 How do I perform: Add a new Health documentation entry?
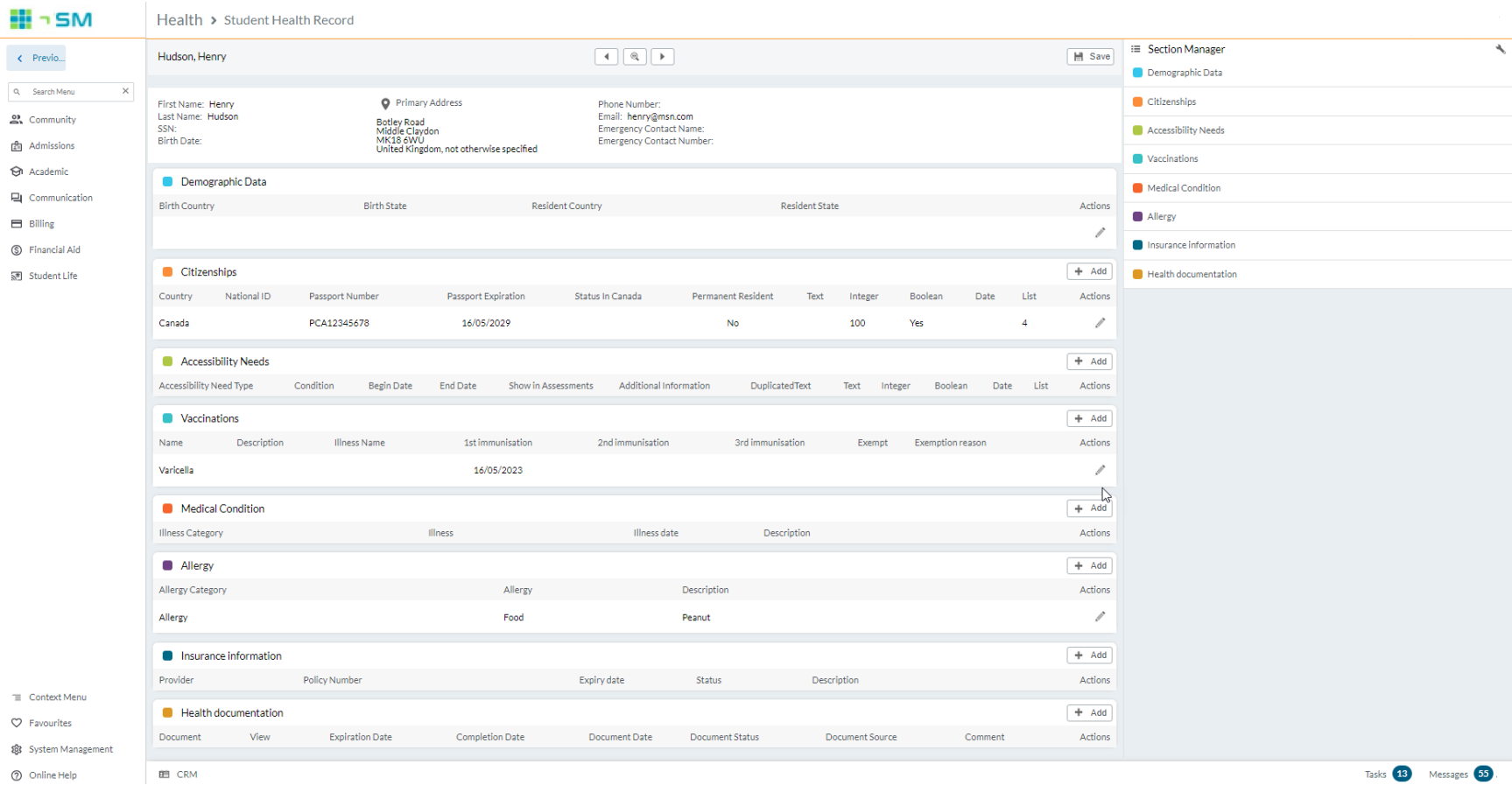(x=1089, y=713)
